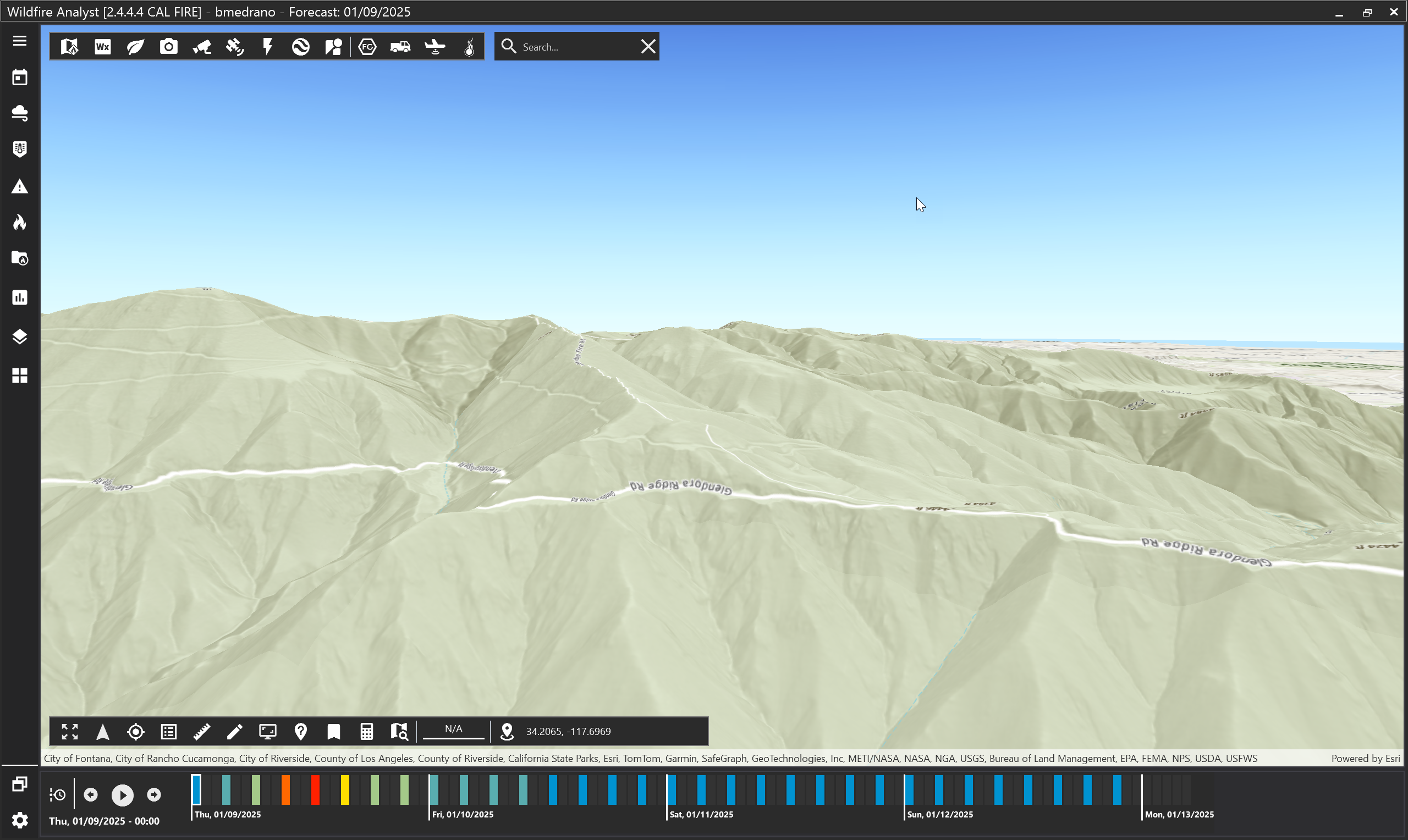Open the hamburger menu in sidebar
This screenshot has width=1408, height=840.
(20, 41)
